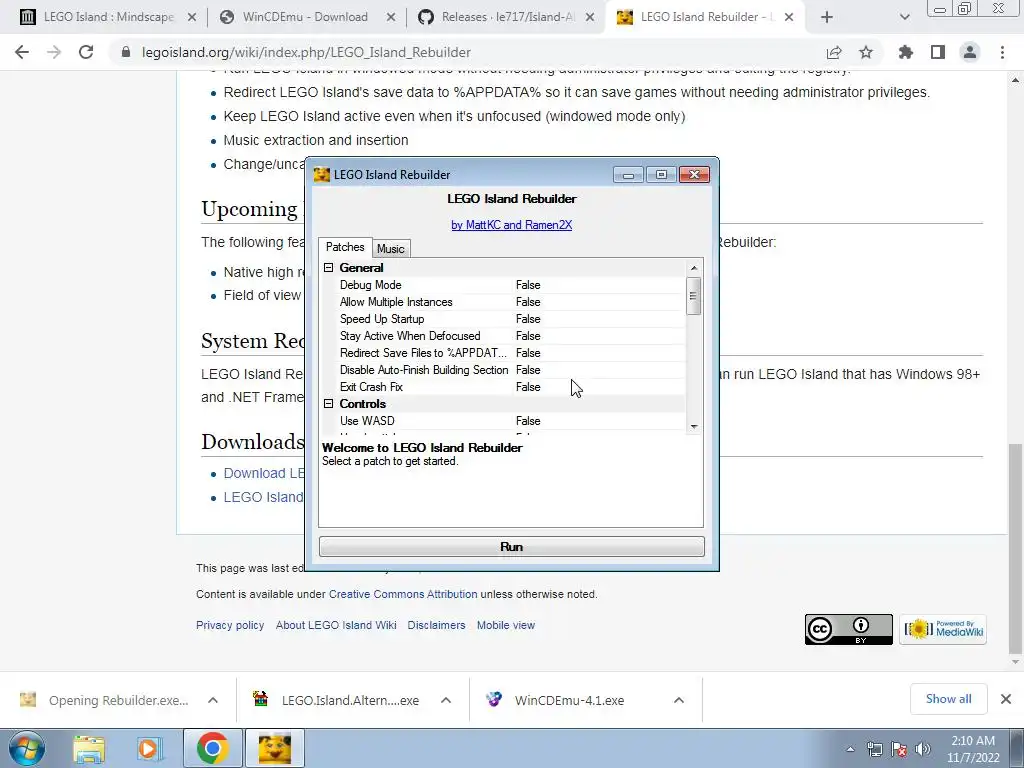The height and width of the screenshot is (768, 1024).
Task: Open the Chrome side panel
Action: pos(938,52)
